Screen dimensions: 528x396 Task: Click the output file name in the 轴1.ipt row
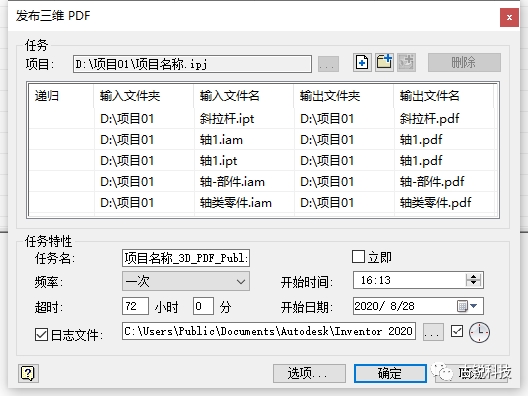444,161
